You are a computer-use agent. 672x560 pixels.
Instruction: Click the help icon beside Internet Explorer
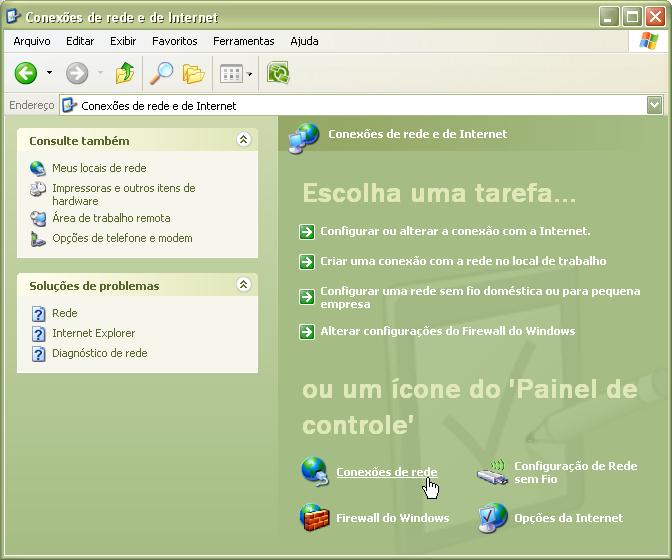click(39, 334)
